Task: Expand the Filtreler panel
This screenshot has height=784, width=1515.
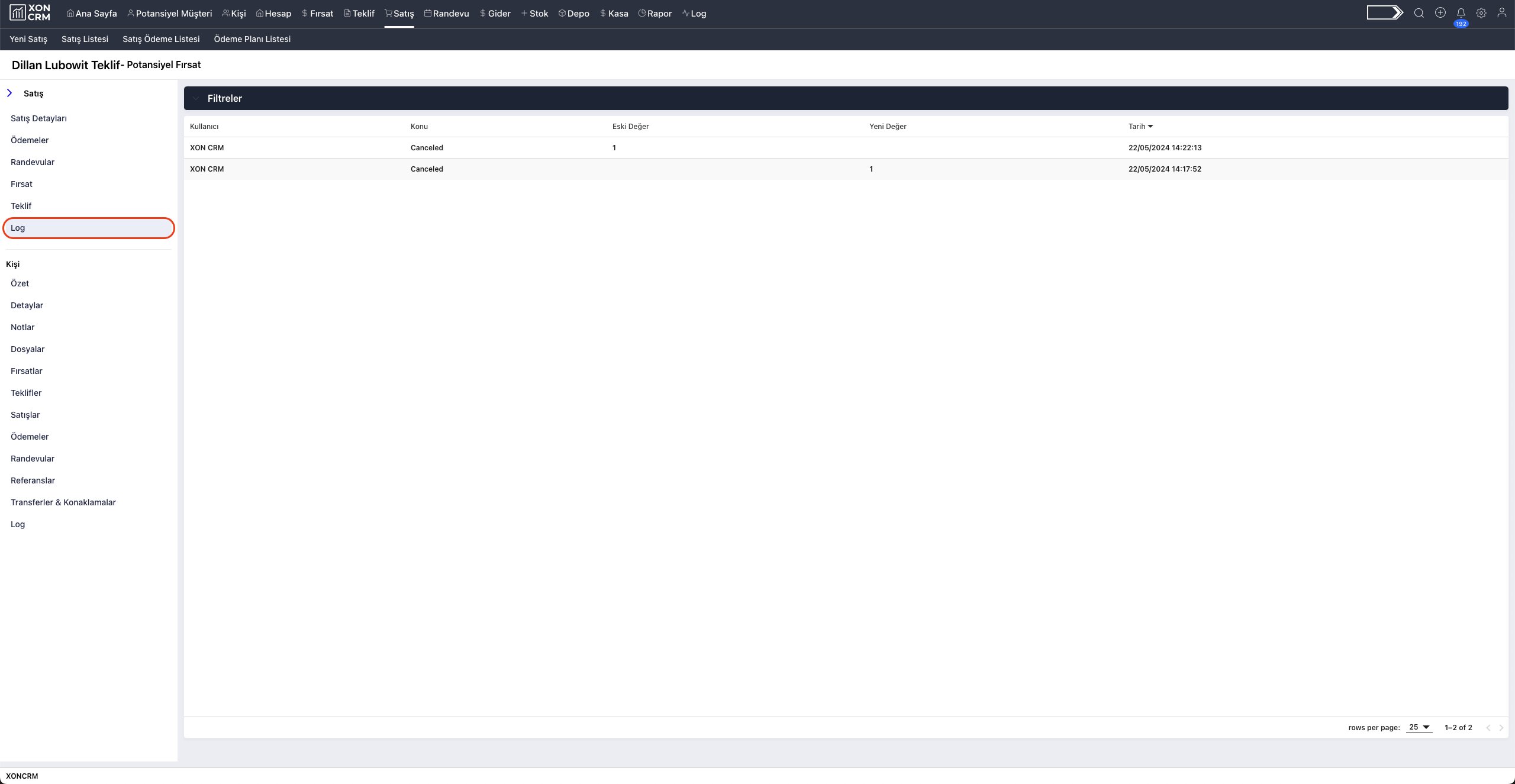Action: pos(224,98)
